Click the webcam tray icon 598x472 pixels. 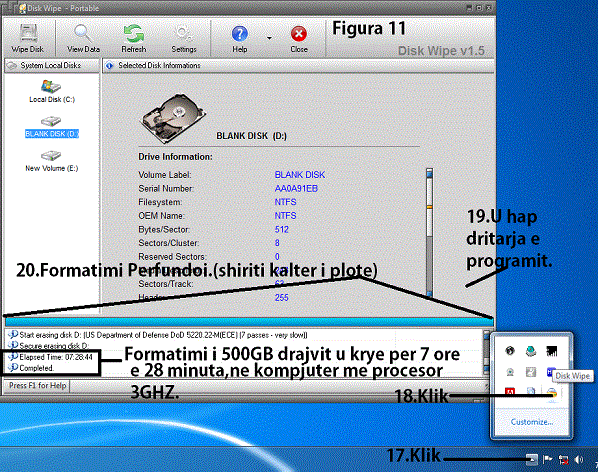pyautogui.click(x=510, y=372)
